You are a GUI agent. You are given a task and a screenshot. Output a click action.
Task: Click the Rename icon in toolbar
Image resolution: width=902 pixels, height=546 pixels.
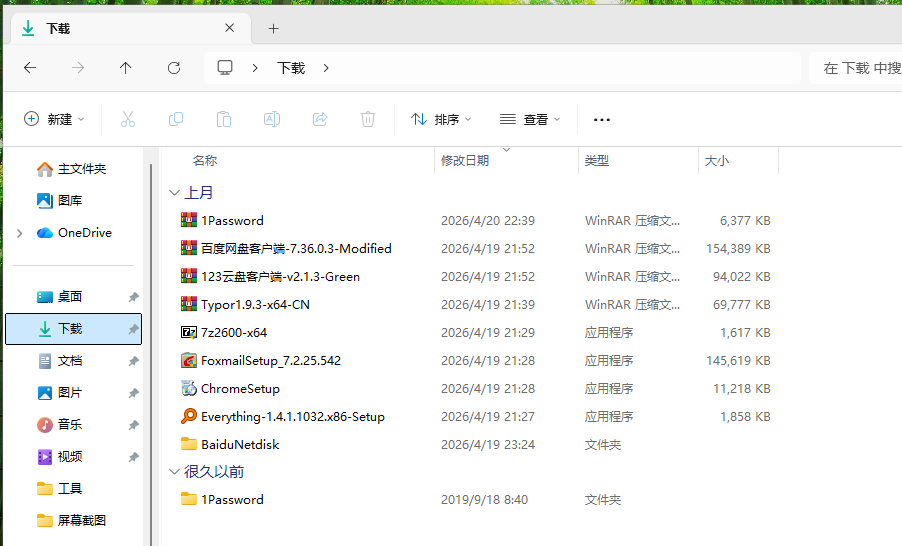[272, 119]
